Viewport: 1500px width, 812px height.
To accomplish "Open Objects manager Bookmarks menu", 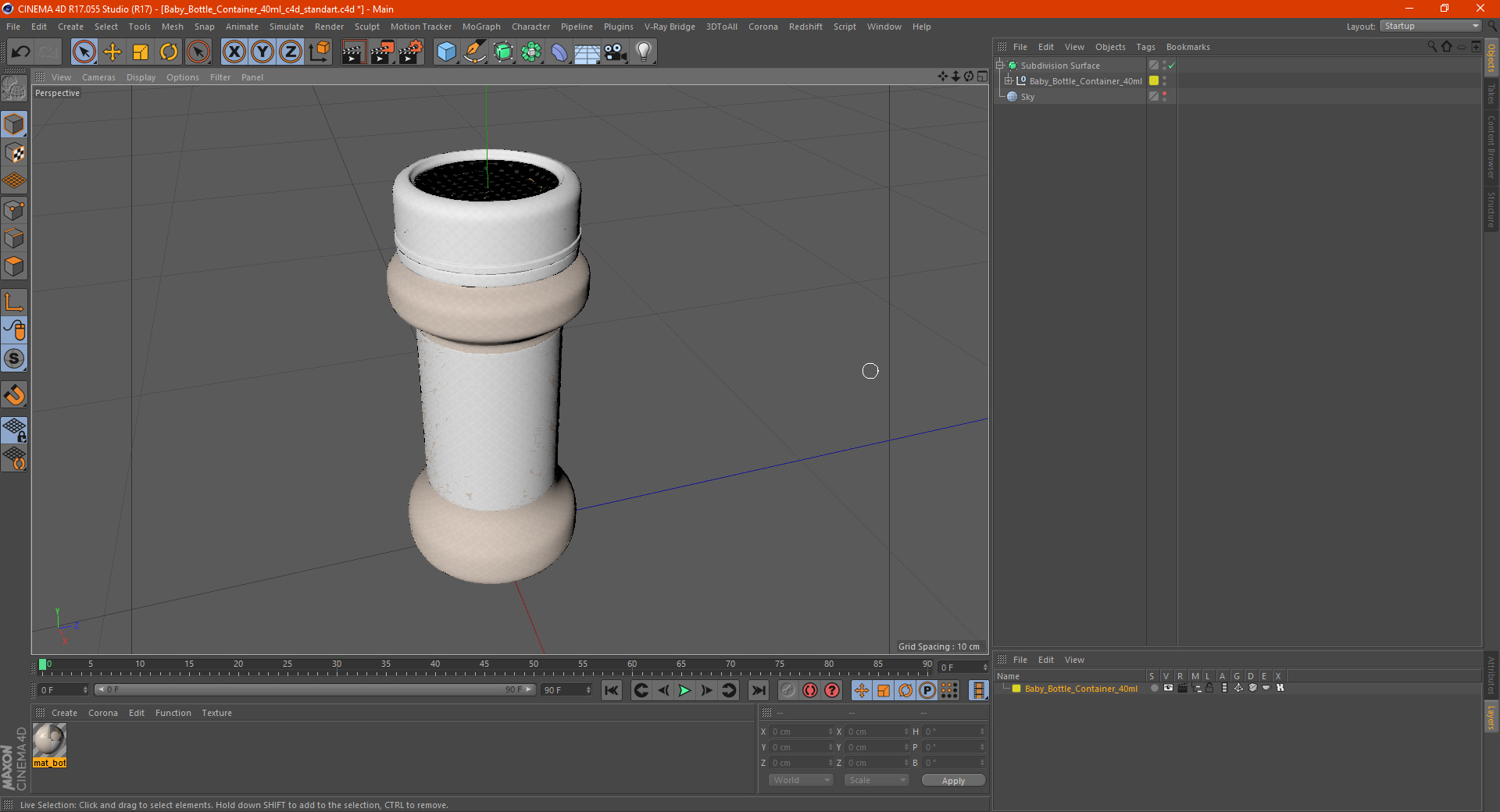I will pyautogui.click(x=1187, y=47).
